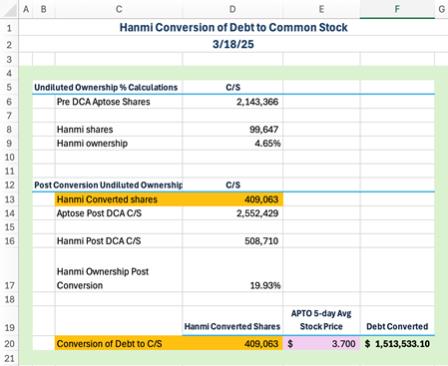Viewport: 448px width, 366px height.
Task: Select row 9 header
Action: click(x=9, y=144)
